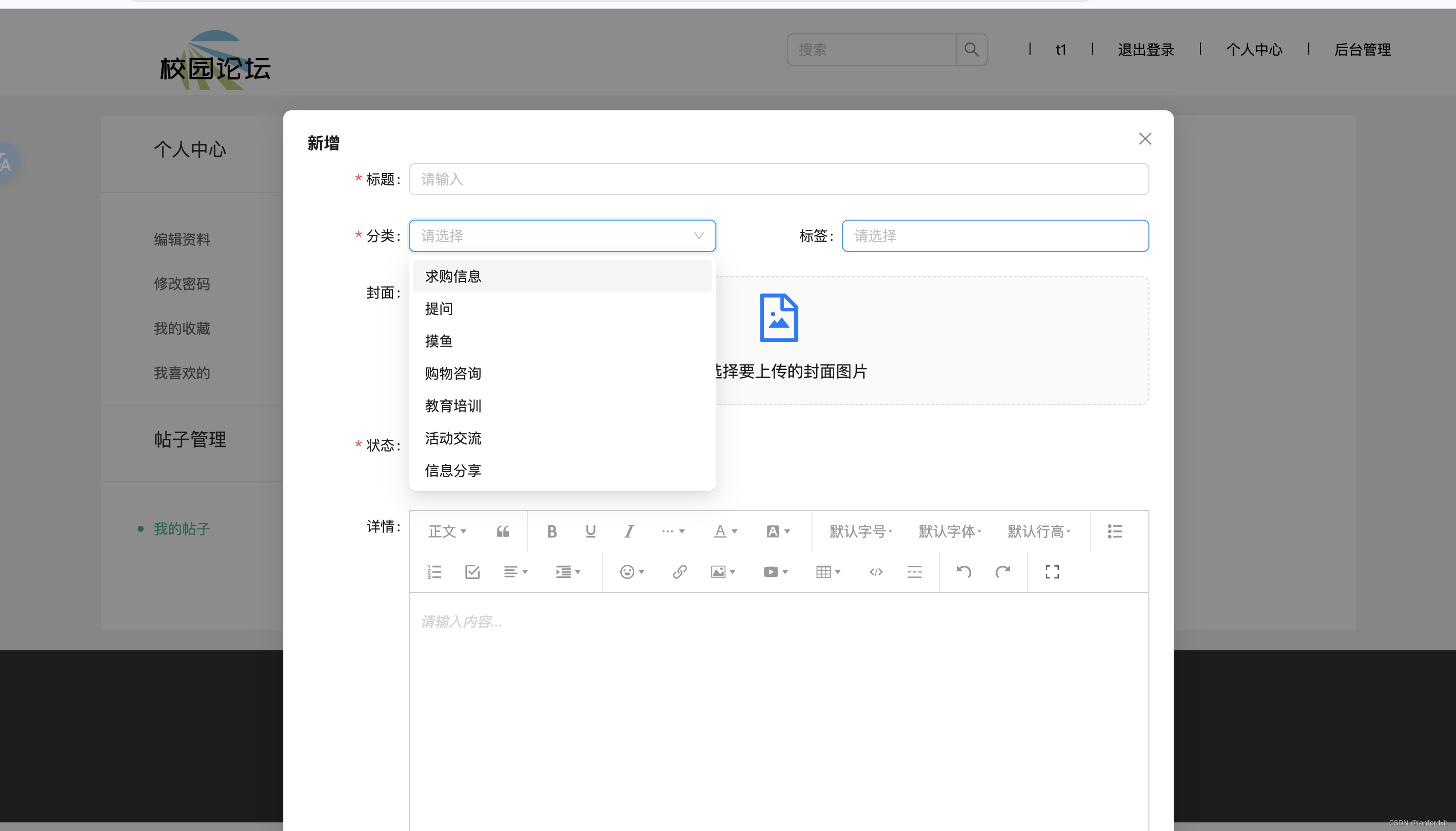Enter fullscreen editor mode

(x=1051, y=572)
